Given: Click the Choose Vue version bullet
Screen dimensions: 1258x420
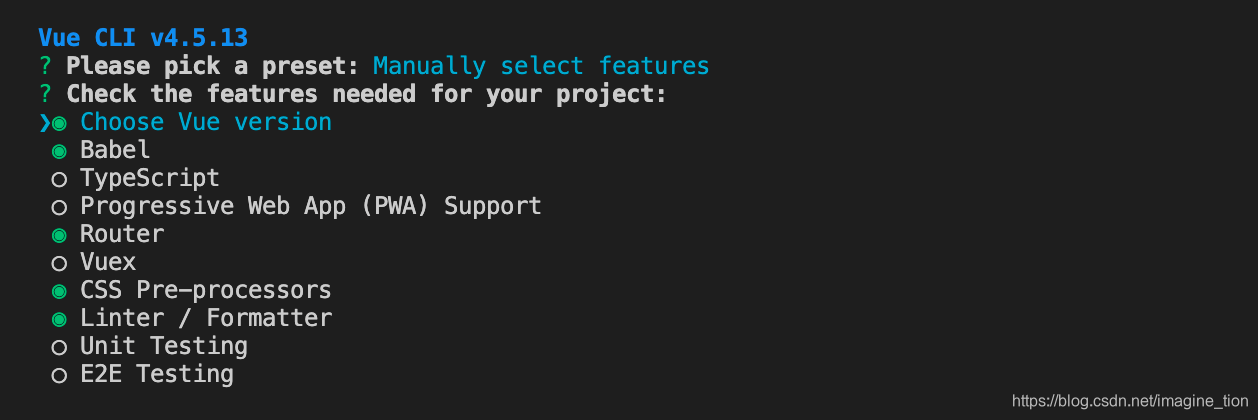Looking at the screenshot, I should click(x=59, y=123).
